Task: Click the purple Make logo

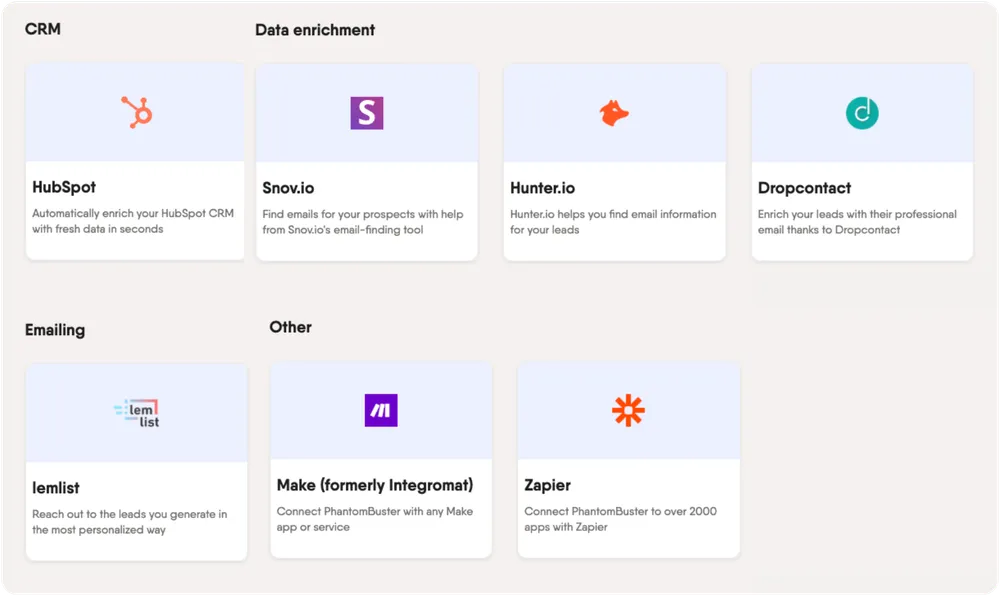Action: click(381, 410)
